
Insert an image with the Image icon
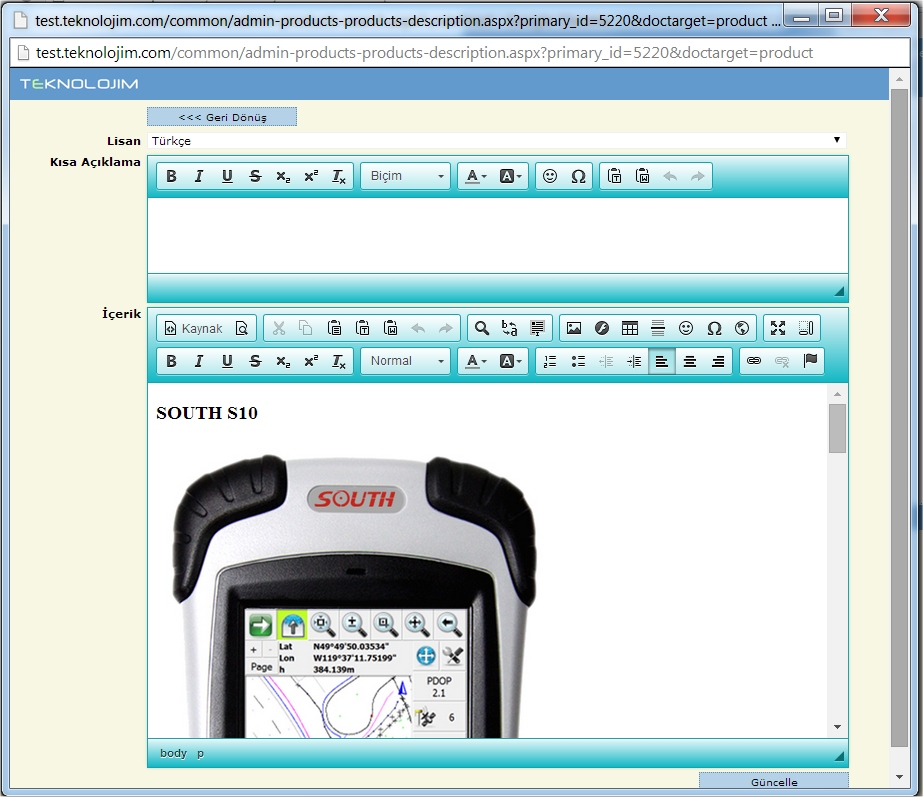tap(574, 328)
